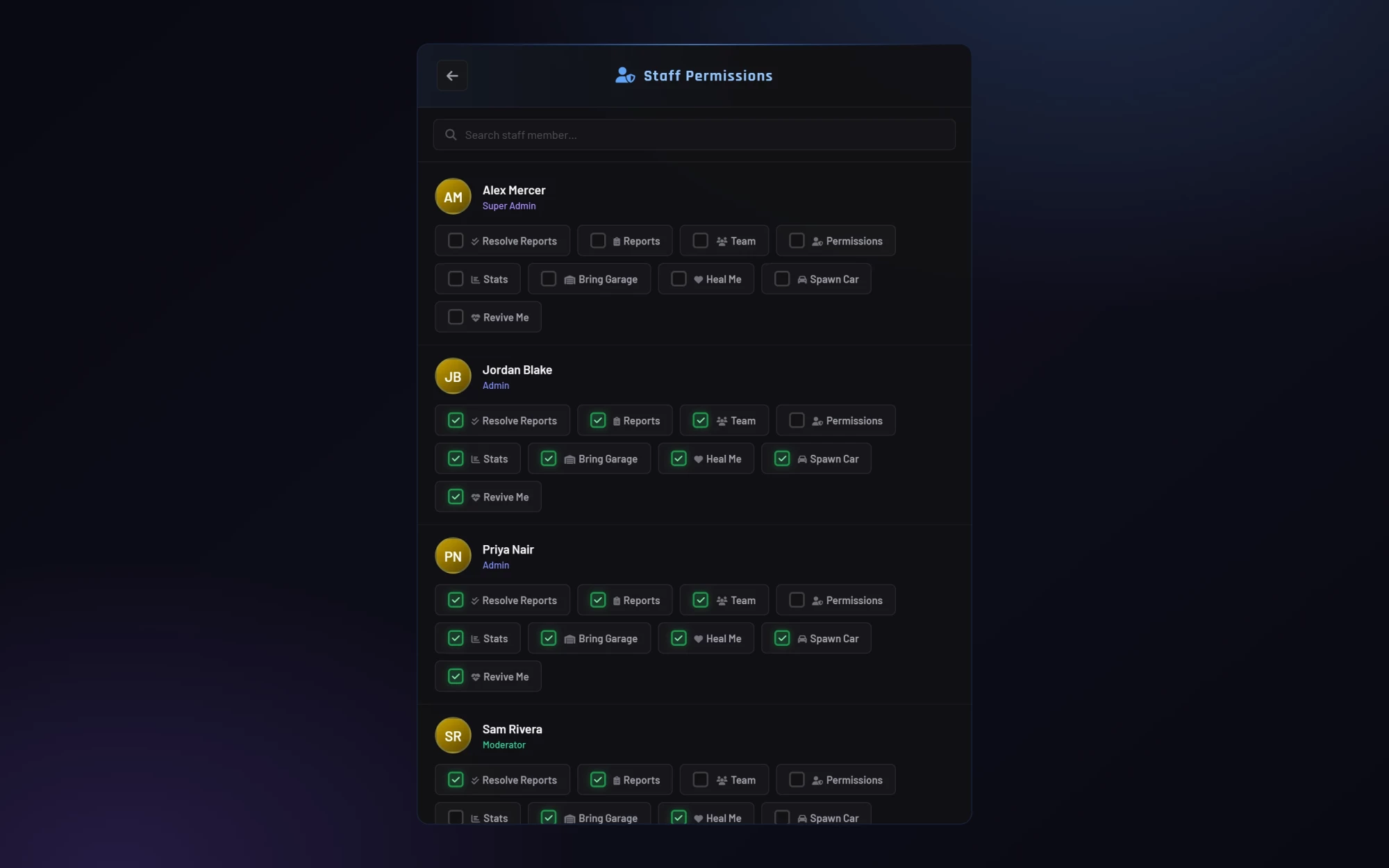Uncheck Team permission for Priya Nair

(x=701, y=600)
